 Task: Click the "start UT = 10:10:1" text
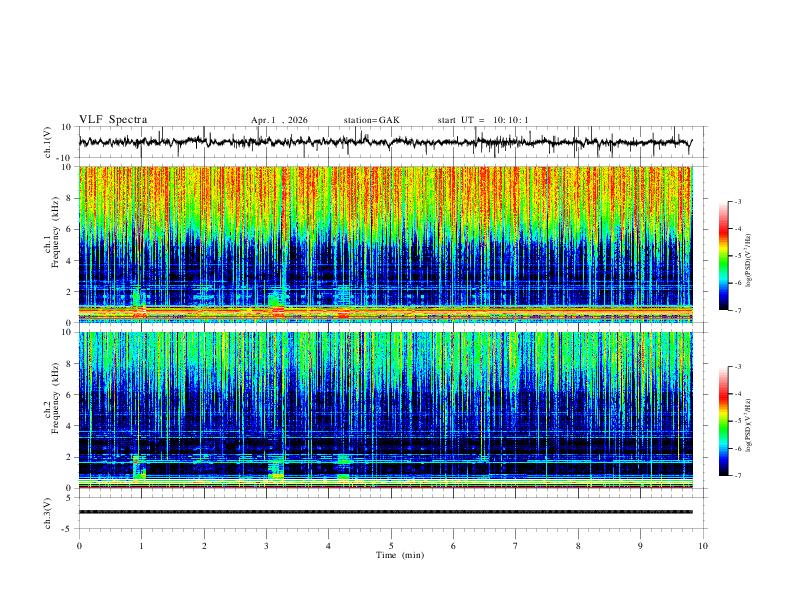pyautogui.click(x=483, y=120)
